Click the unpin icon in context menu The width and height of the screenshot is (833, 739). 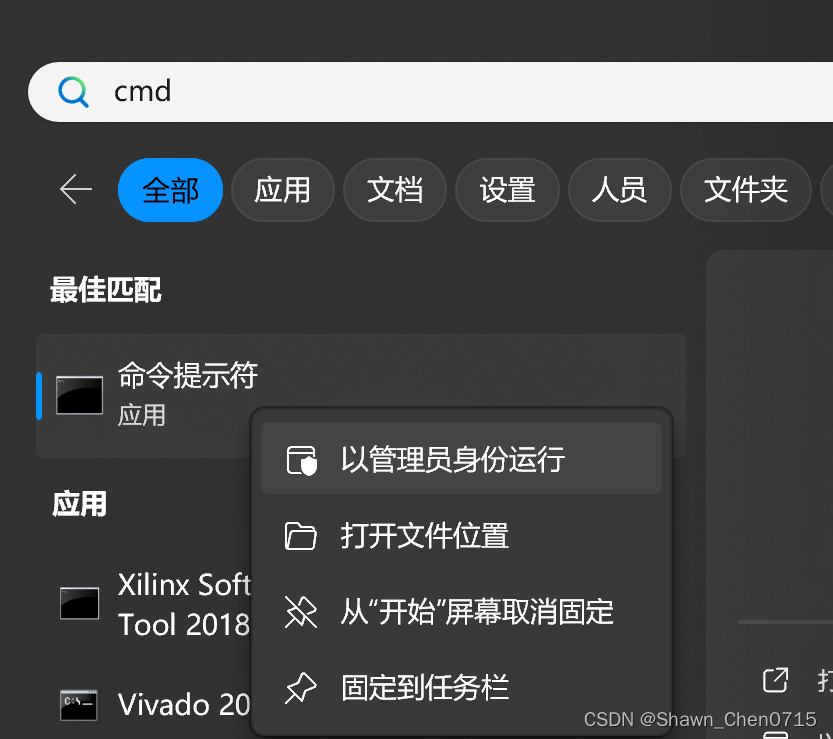(x=301, y=611)
